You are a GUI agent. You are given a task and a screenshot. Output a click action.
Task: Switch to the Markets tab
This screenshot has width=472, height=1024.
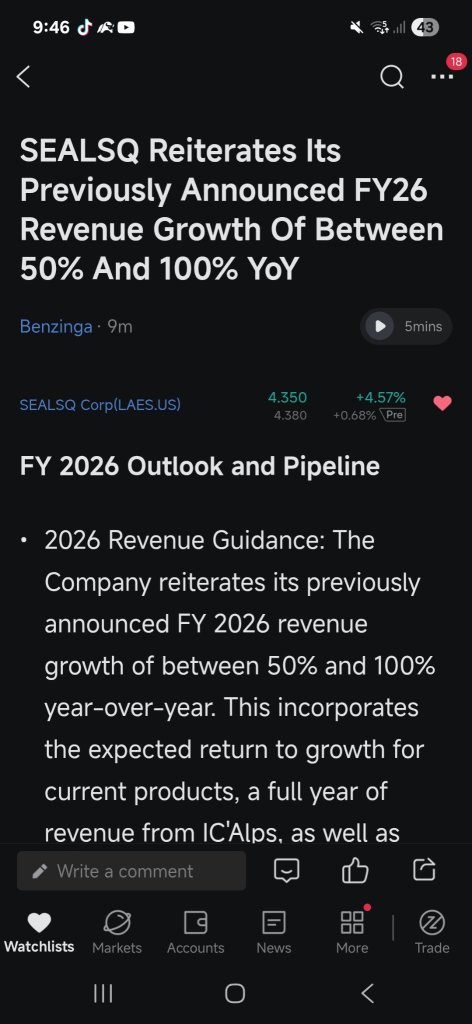(117, 933)
